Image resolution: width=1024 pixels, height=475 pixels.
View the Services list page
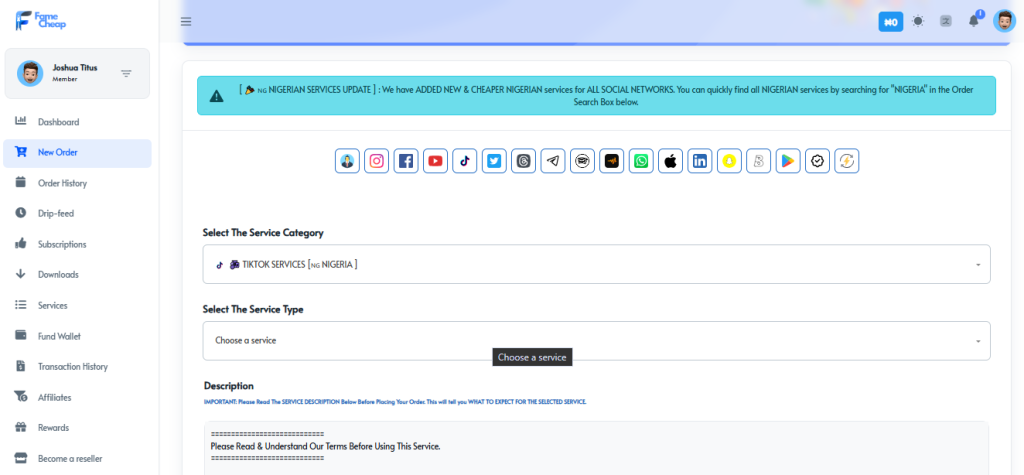coord(77,305)
